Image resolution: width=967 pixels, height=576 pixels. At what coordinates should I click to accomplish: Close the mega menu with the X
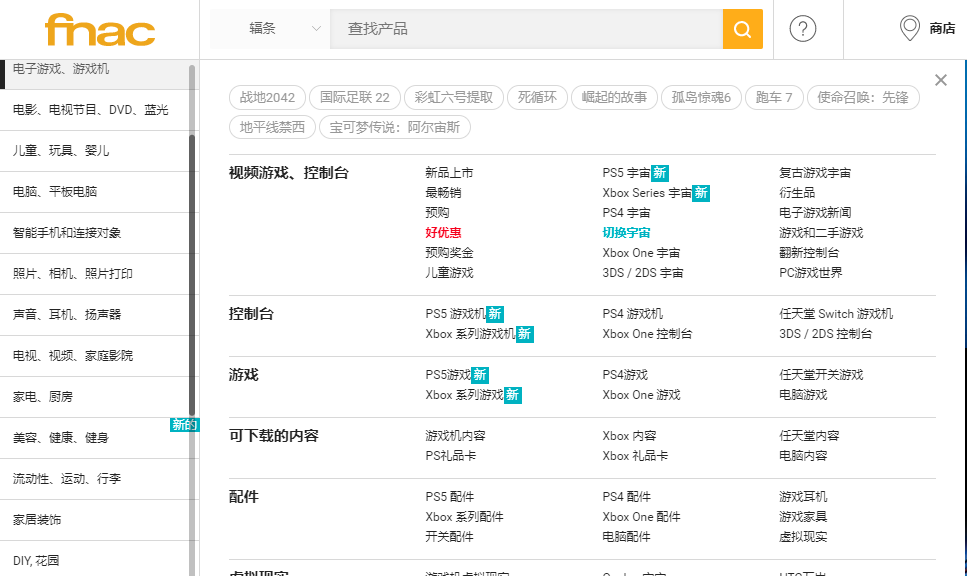(940, 80)
